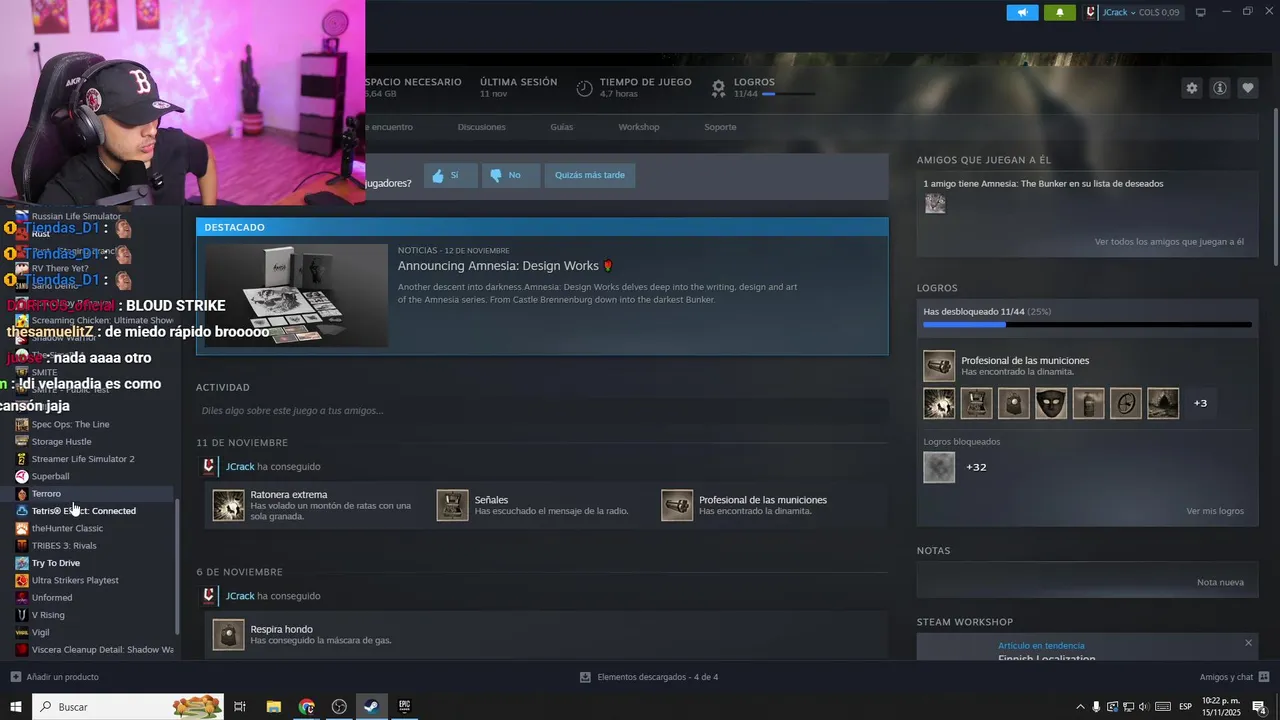
Task: Click friend avatar with Amnesia on wishlist
Action: (x=935, y=203)
